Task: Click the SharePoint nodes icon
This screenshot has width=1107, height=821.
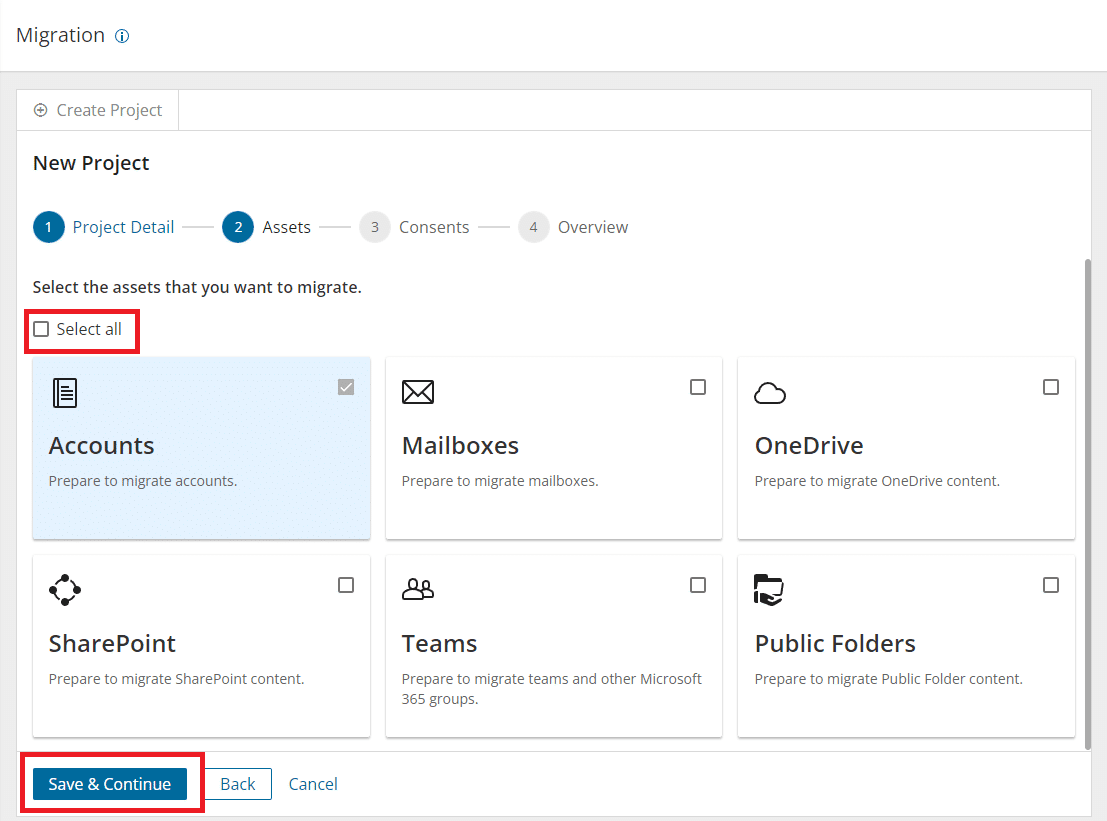Action: pyautogui.click(x=65, y=589)
